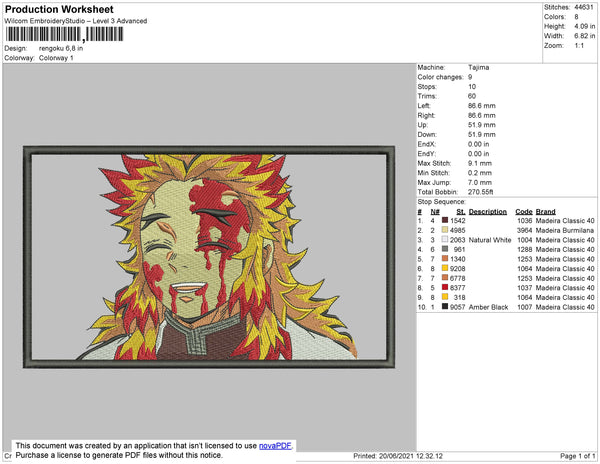The height and width of the screenshot is (464, 600).
Task: Click the Height value 4.09 in
Action: tap(585, 26)
